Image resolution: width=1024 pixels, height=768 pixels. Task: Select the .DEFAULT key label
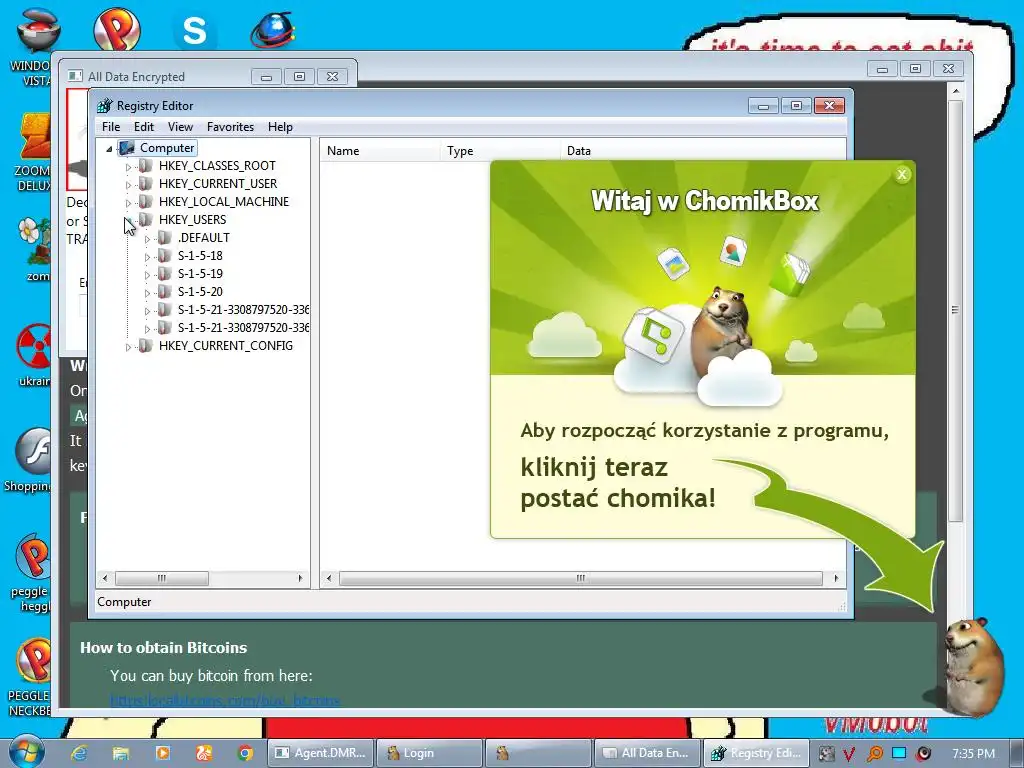click(203, 238)
